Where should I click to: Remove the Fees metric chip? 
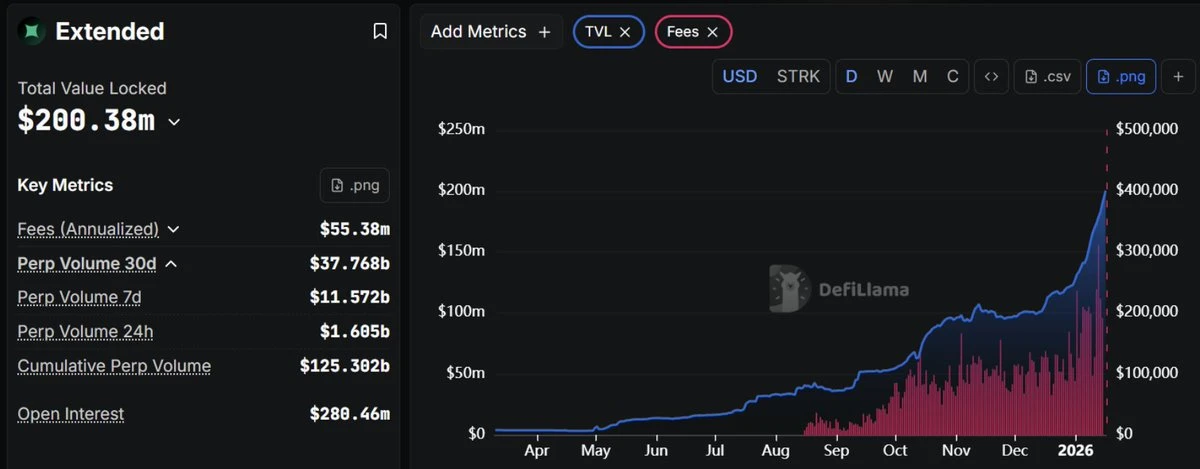(x=713, y=32)
